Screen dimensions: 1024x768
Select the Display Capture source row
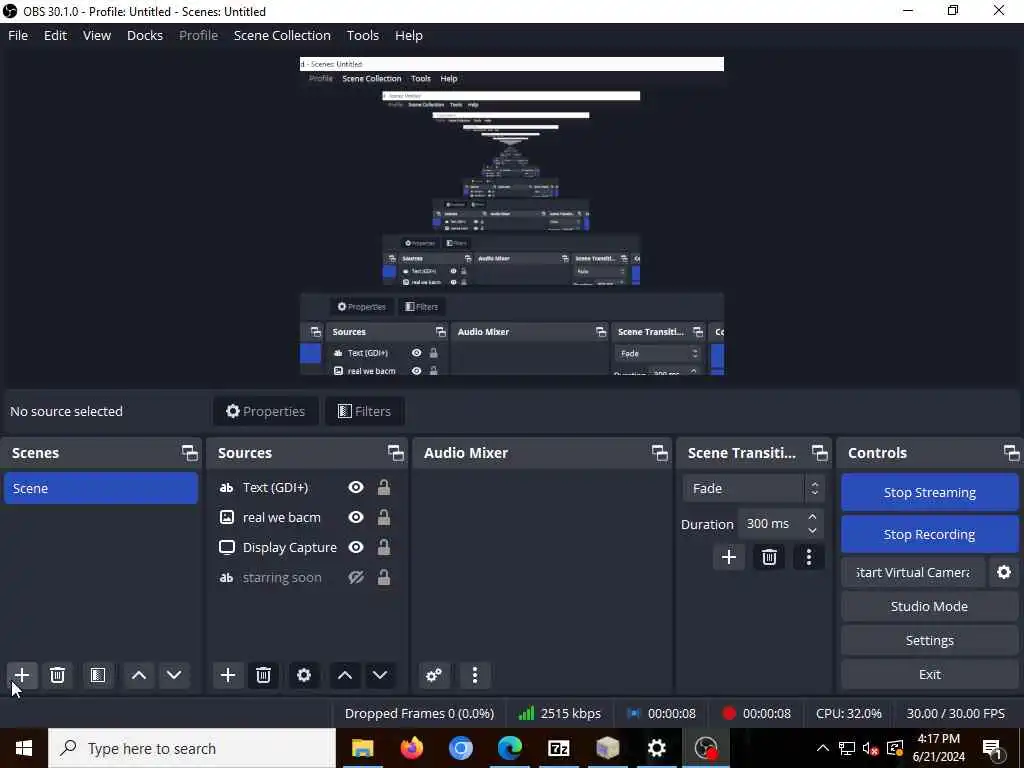coord(307,547)
